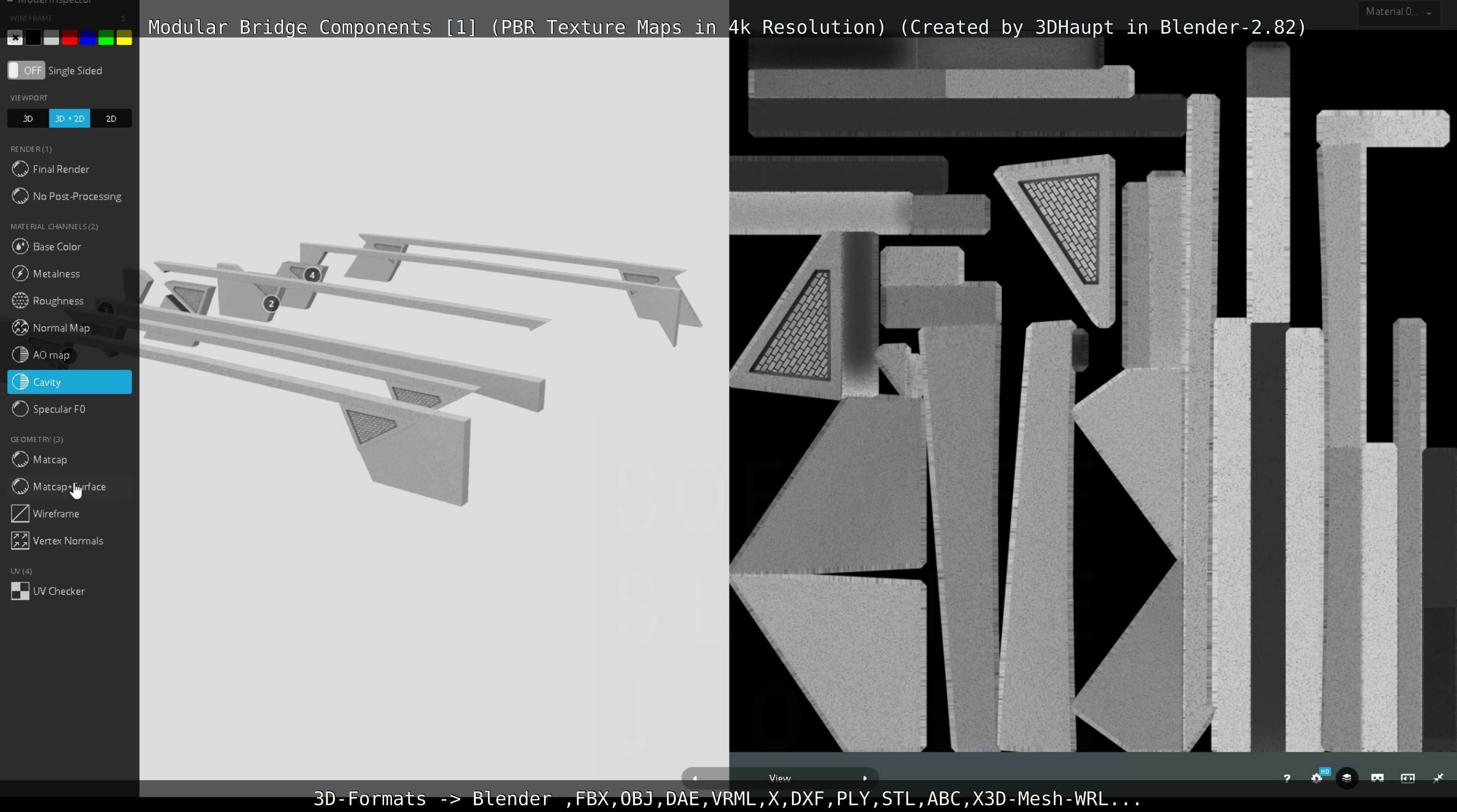Select the highlighted Cavity channel
The width and height of the screenshot is (1457, 812).
69,382
